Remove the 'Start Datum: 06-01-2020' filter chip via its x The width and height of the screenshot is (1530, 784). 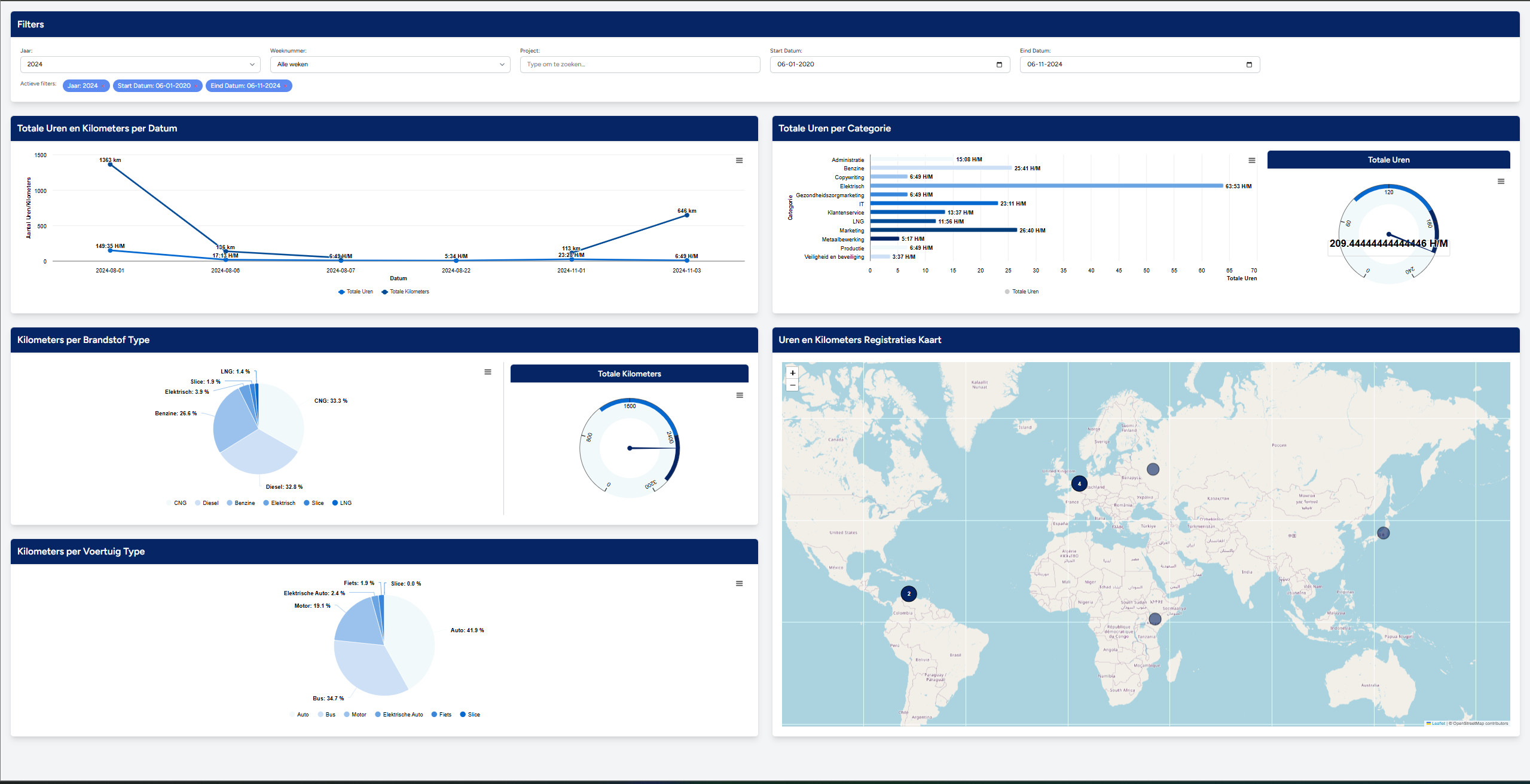click(196, 86)
